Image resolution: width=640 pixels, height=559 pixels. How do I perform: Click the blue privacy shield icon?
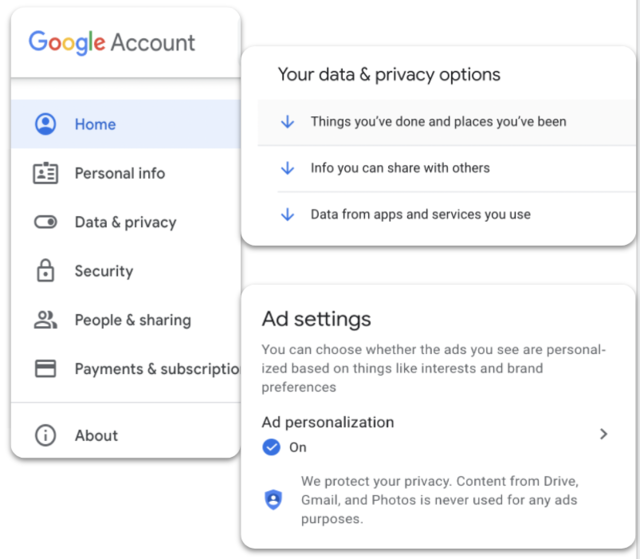[273, 499]
